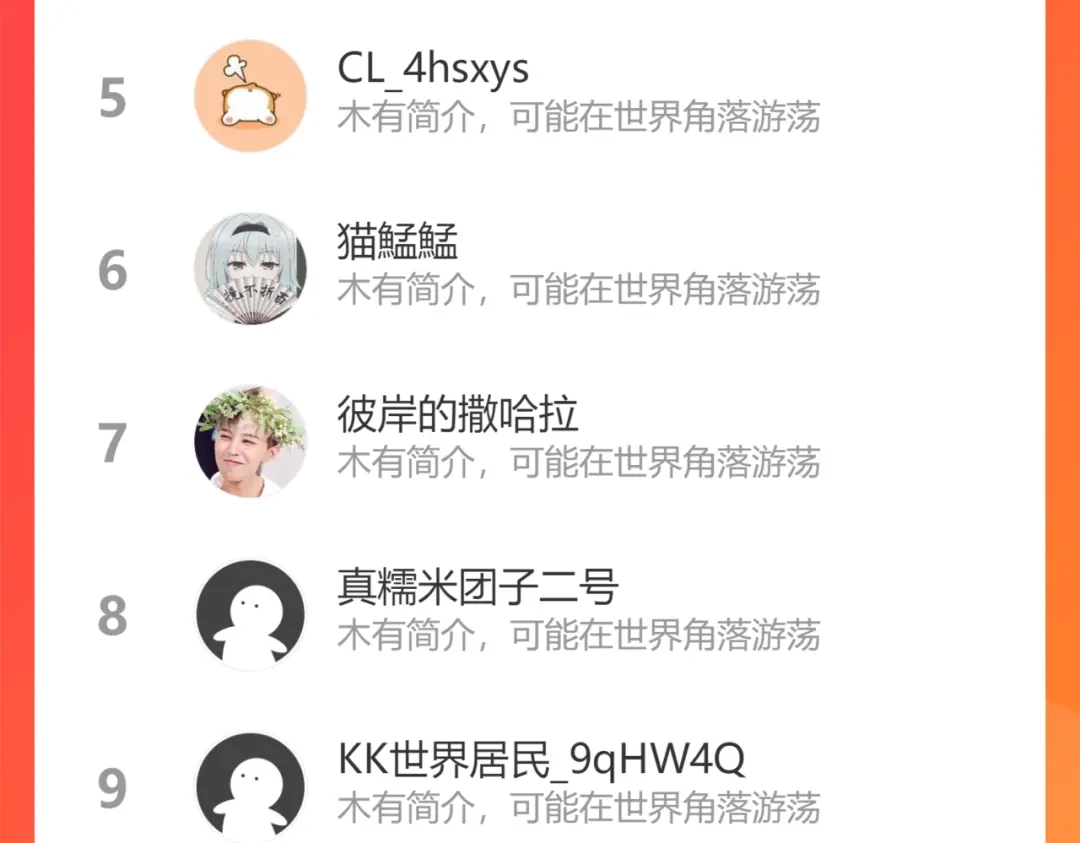Viewport: 1080px width, 843px height.
Task: Open user profile CL_4hsxys
Action: tap(433, 69)
